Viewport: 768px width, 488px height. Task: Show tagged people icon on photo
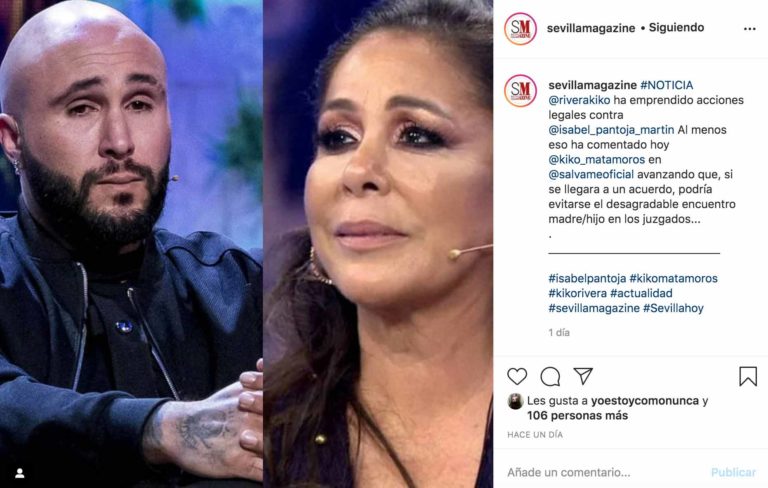[20, 473]
